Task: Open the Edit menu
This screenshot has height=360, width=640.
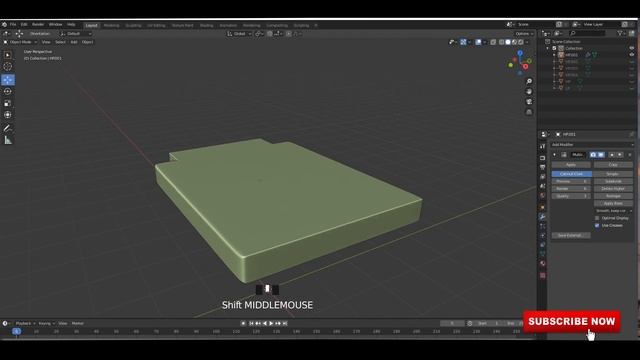Action: tap(24, 24)
